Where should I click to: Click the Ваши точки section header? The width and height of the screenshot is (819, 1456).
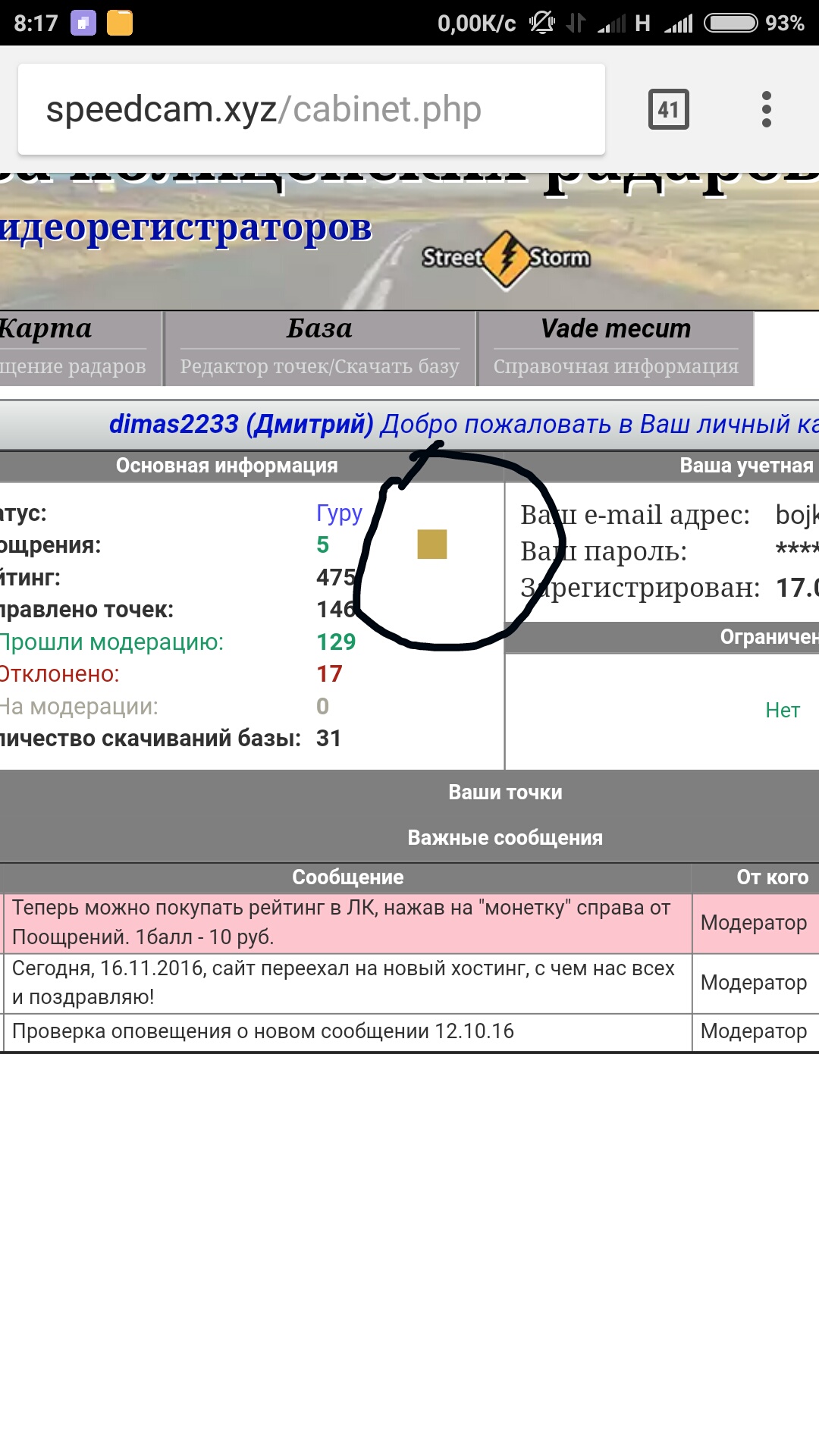505,792
